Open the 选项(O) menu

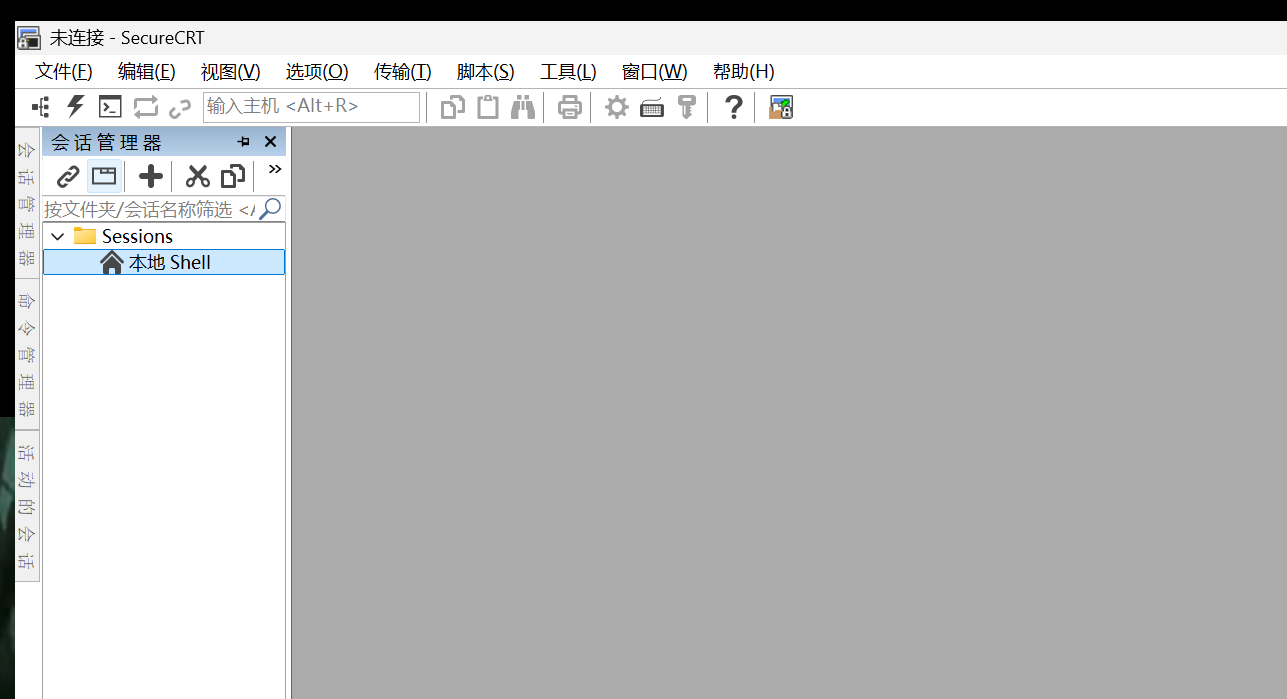[x=316, y=71]
